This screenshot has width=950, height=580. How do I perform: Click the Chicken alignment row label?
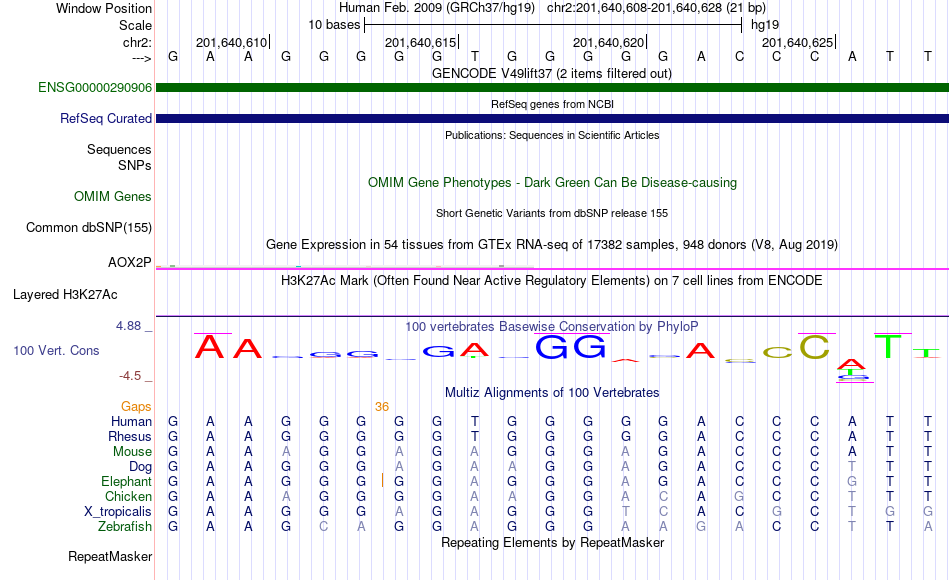pyautogui.click(x=128, y=496)
